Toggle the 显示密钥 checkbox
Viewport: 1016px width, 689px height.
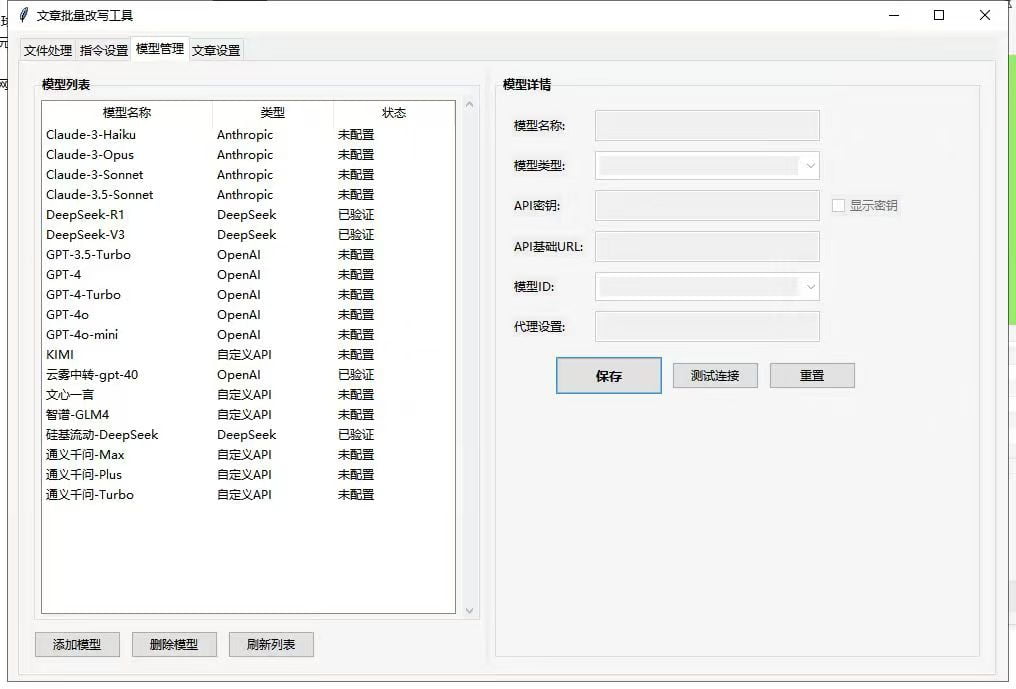tap(838, 205)
